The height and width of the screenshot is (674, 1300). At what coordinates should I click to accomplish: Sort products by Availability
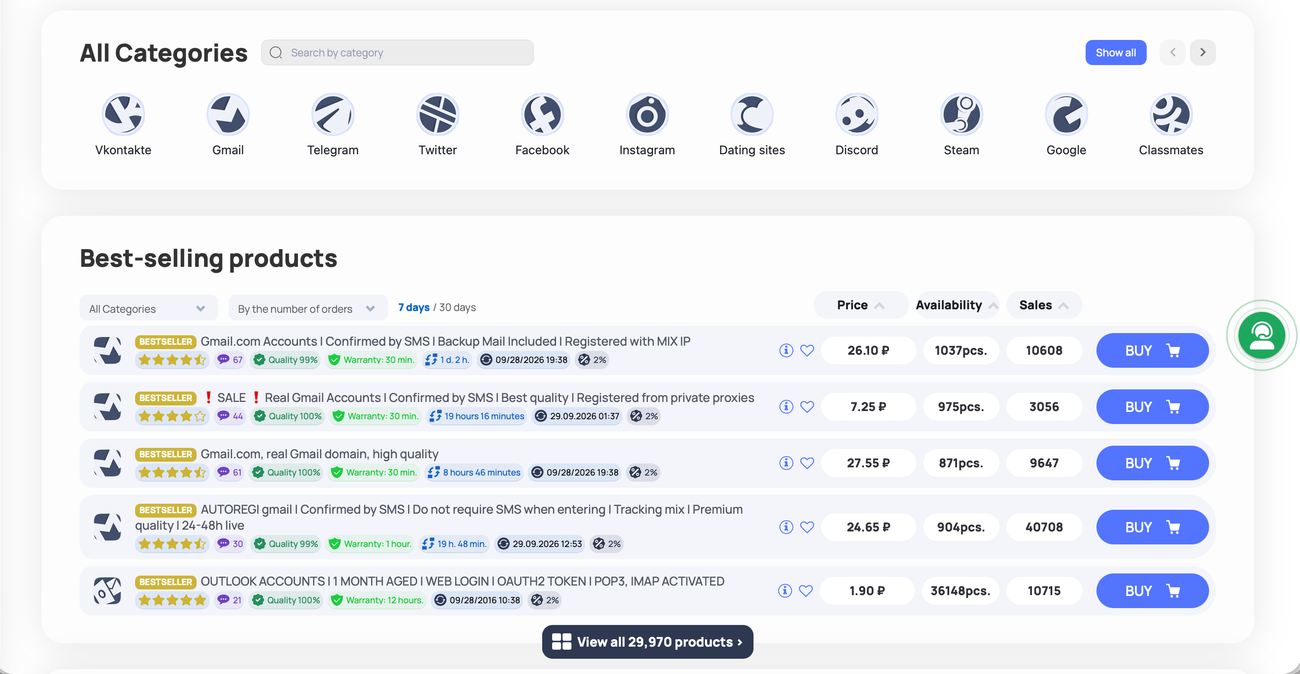click(956, 305)
